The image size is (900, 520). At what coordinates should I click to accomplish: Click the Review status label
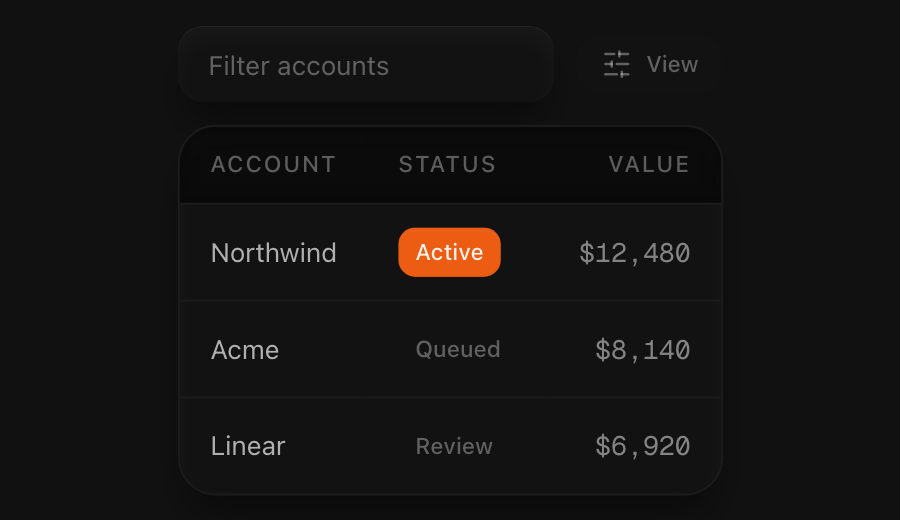point(454,446)
